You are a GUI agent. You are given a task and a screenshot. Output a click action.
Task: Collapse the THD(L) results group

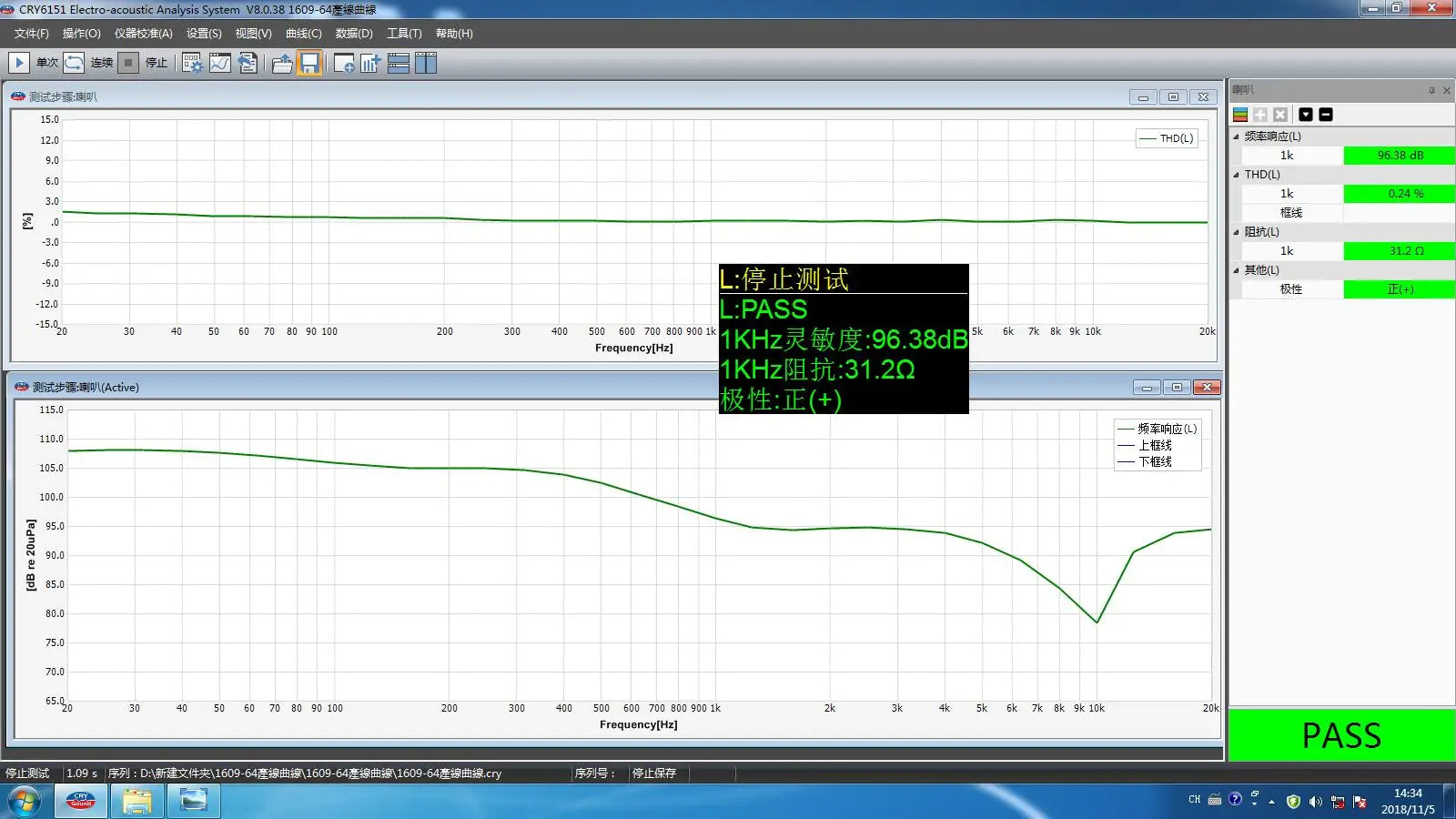pos(1236,175)
